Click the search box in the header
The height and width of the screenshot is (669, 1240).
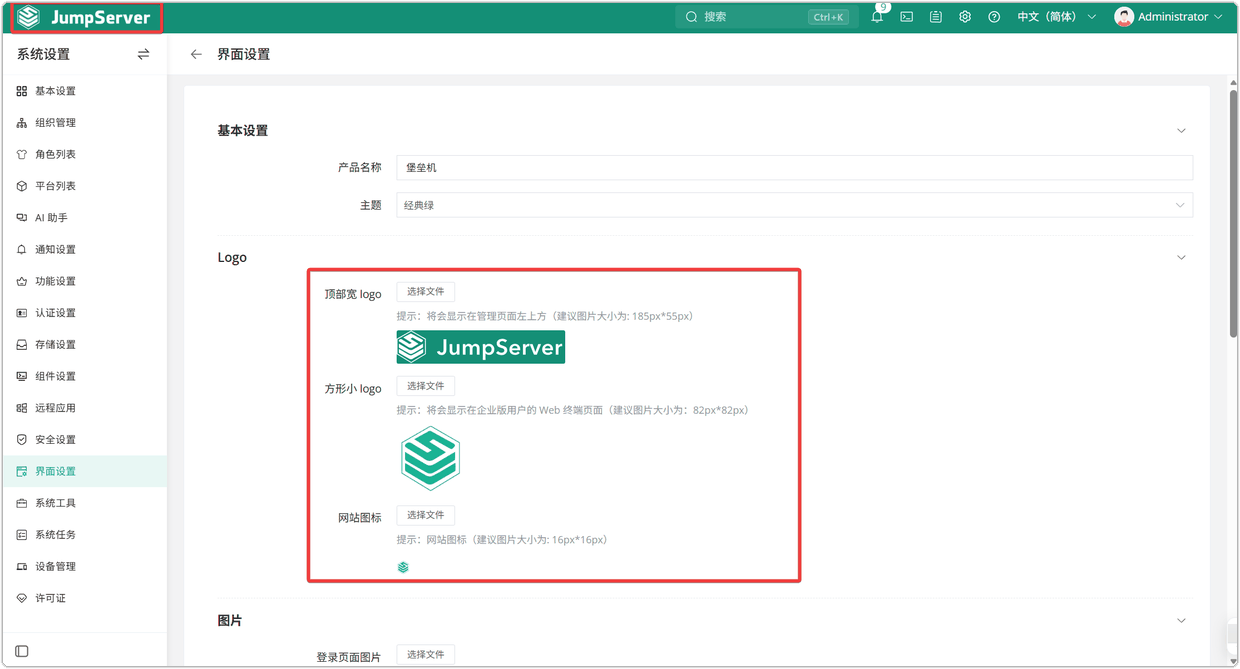click(x=766, y=17)
